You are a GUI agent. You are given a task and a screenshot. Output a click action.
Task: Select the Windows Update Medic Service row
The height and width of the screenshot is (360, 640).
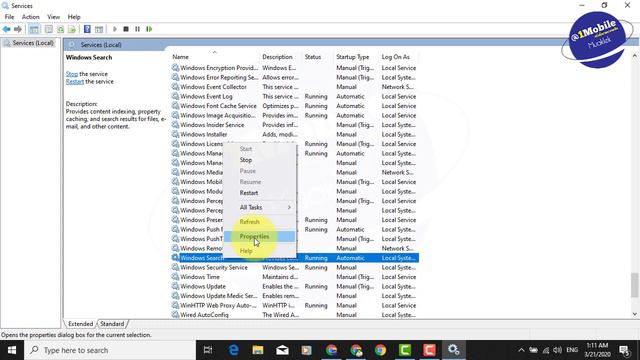pos(295,296)
